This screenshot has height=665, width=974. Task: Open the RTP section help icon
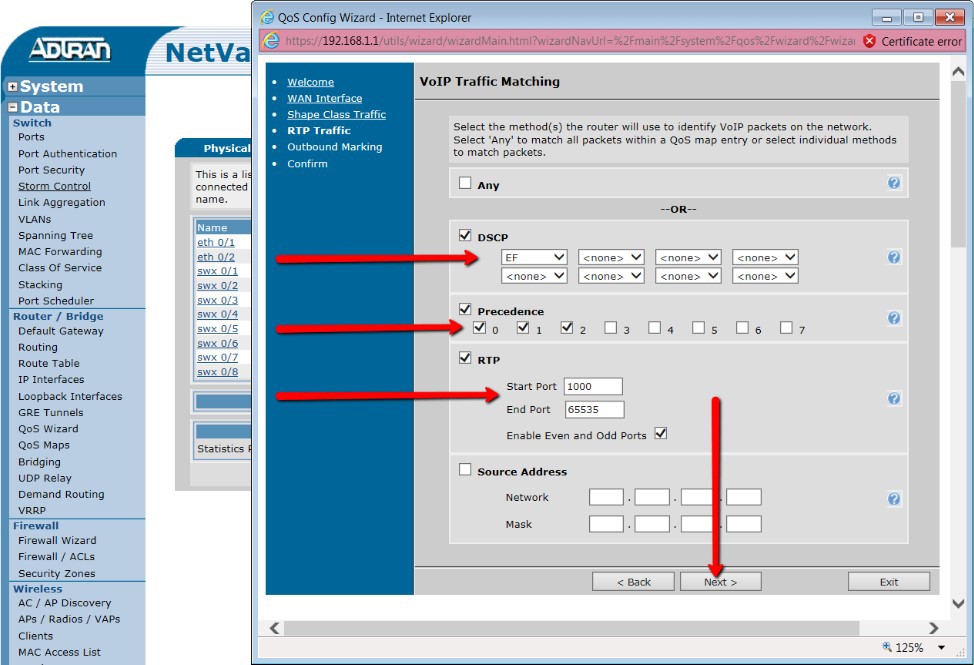tap(894, 398)
